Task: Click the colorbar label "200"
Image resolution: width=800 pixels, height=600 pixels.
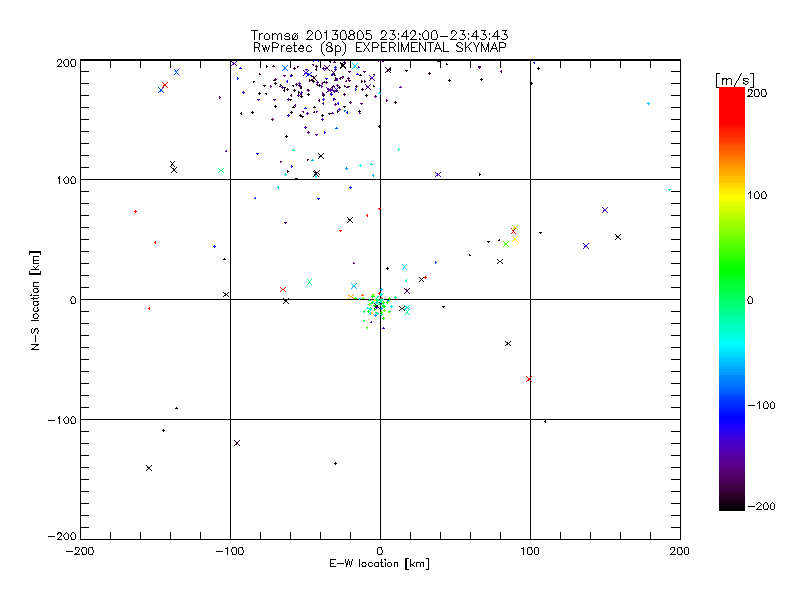Action: click(x=757, y=93)
